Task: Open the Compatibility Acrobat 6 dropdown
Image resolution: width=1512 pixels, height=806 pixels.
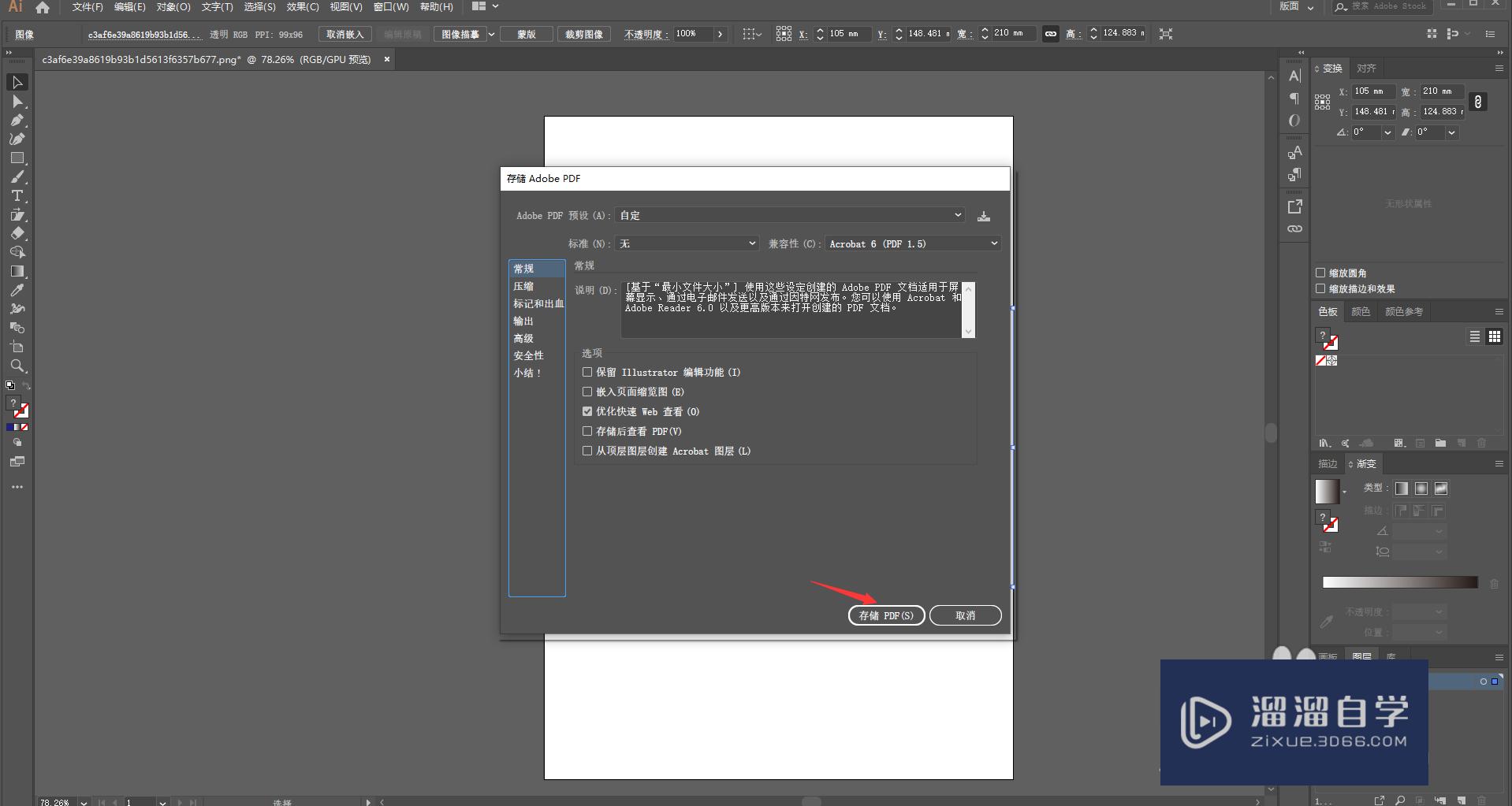Action: (913, 243)
